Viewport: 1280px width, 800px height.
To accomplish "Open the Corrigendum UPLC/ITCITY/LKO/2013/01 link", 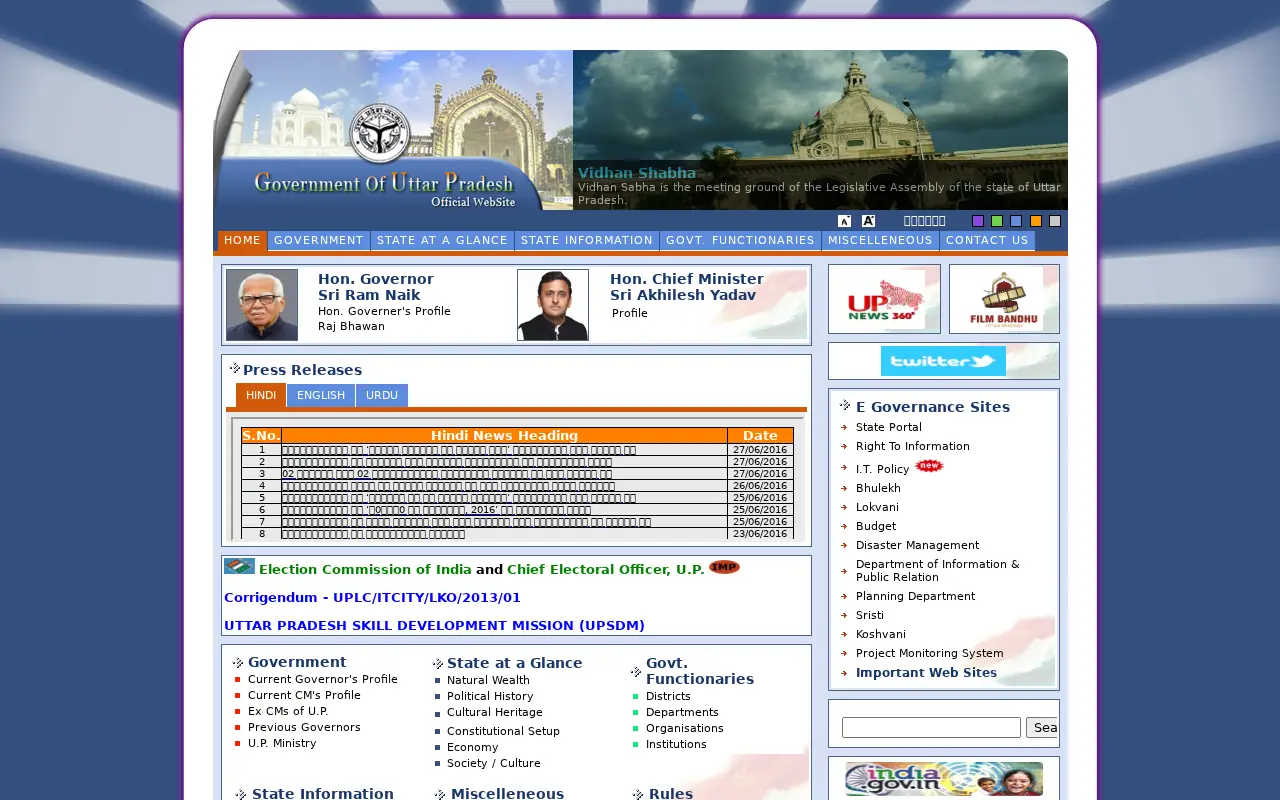I will 372,598.
